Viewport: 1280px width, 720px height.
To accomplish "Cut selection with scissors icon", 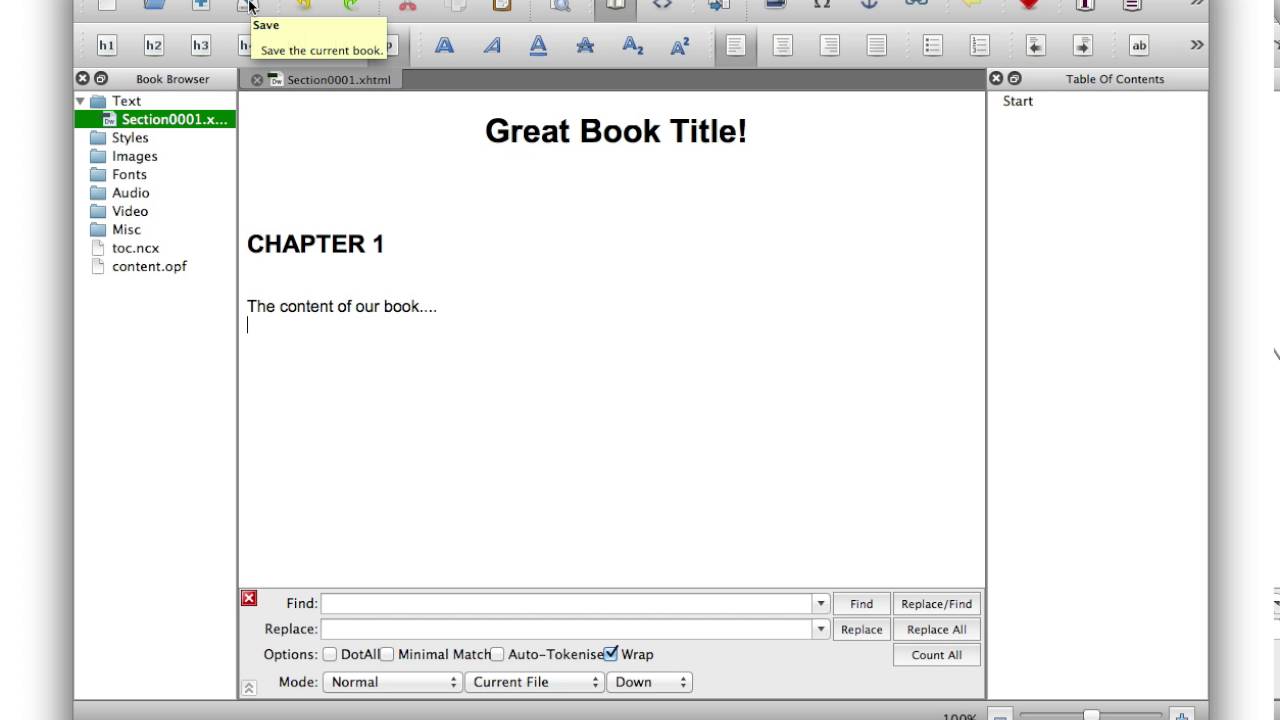I will click(407, 5).
